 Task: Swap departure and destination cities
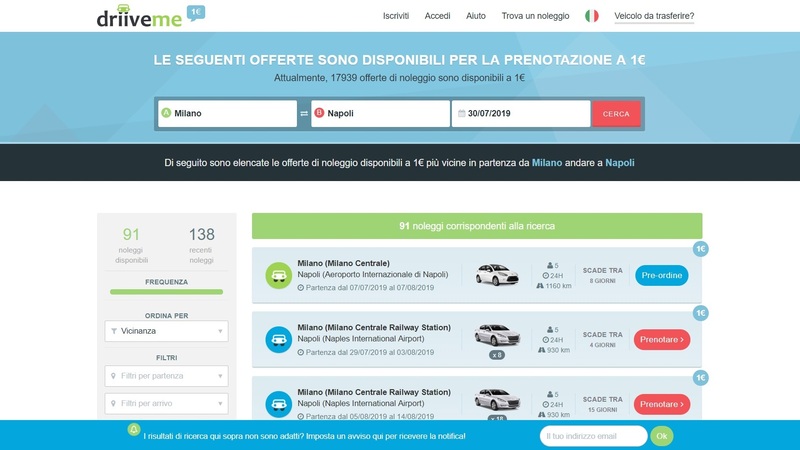click(304, 114)
